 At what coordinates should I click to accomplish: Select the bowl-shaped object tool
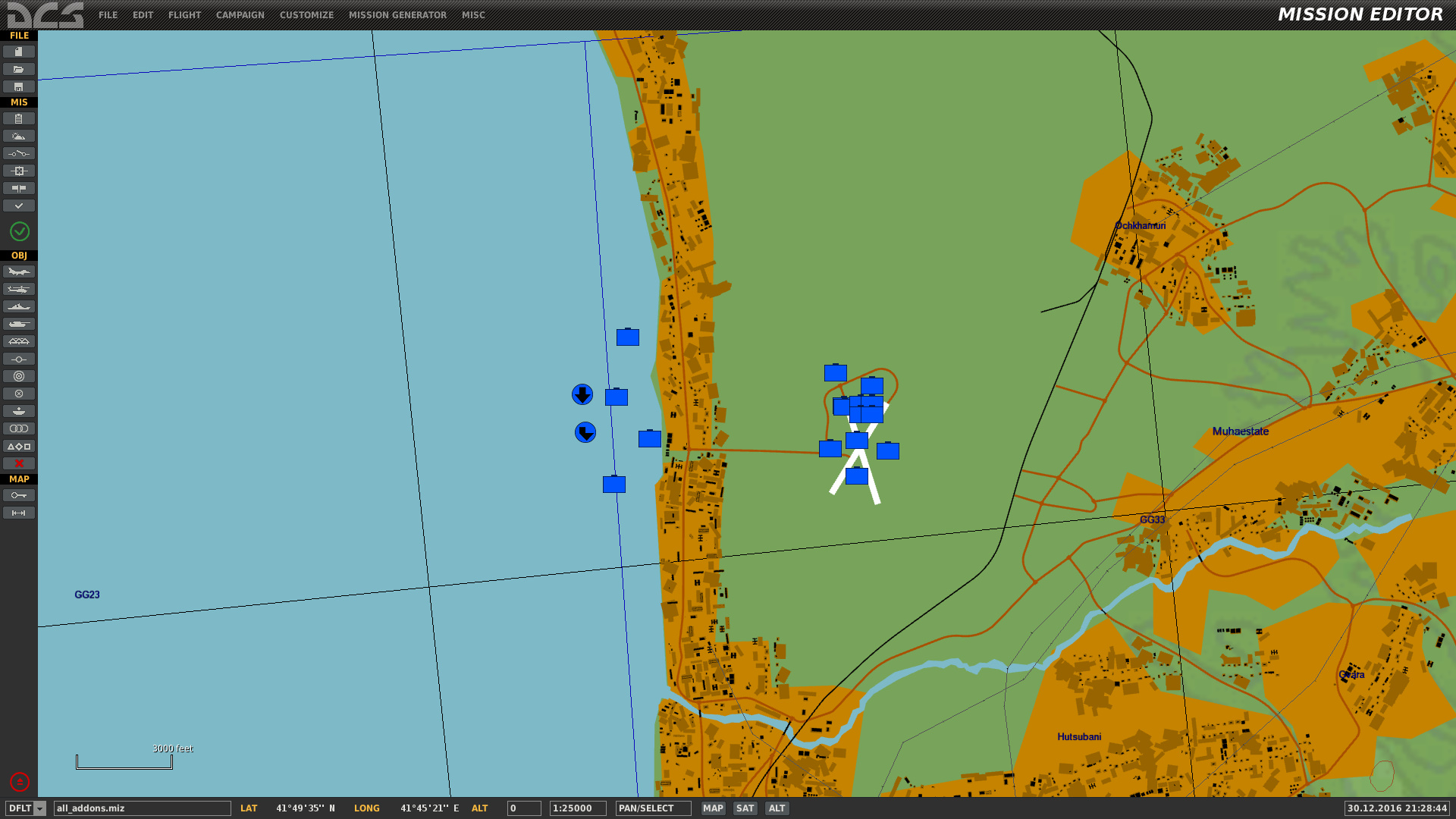click(x=18, y=411)
